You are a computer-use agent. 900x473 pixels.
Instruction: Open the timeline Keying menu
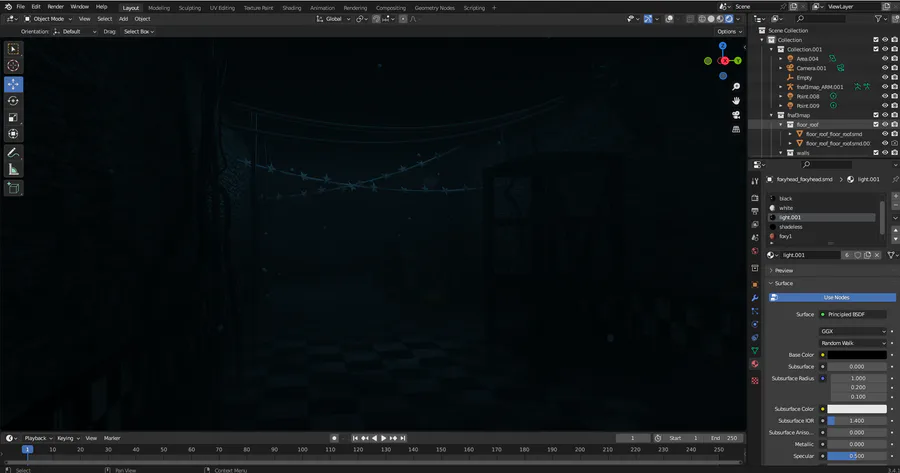(68, 438)
